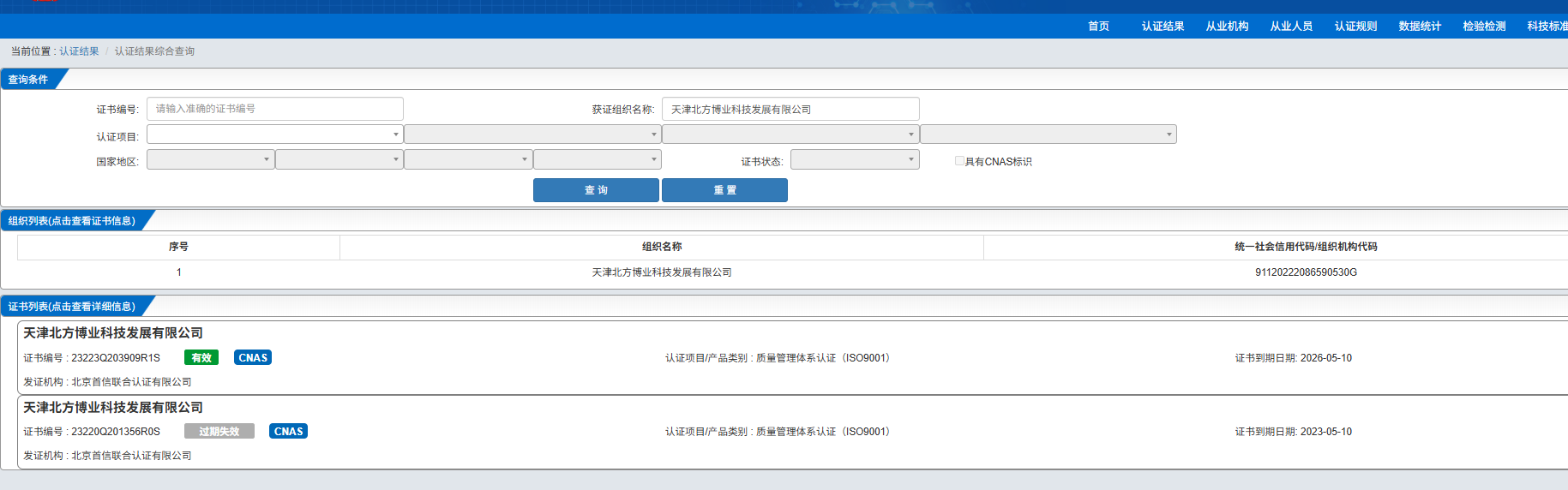Click 认证项目 text in the valid certificate row
Image resolution: width=1568 pixels, height=490 pixels.
(779, 358)
